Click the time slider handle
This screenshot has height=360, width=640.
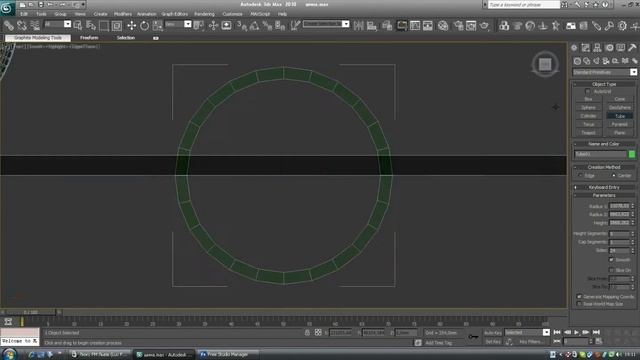click(31, 312)
